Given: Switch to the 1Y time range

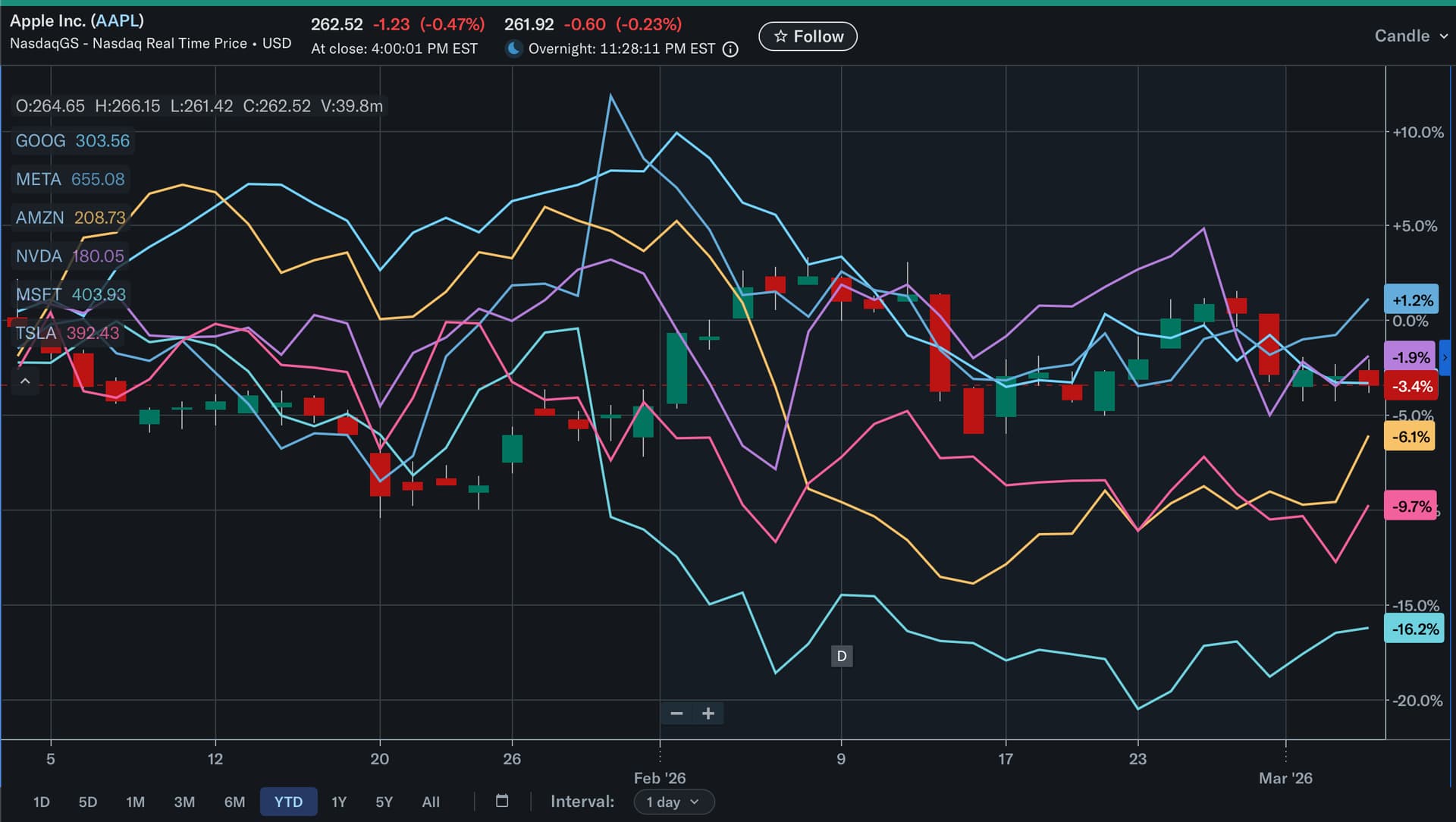Looking at the screenshot, I should pos(339,802).
